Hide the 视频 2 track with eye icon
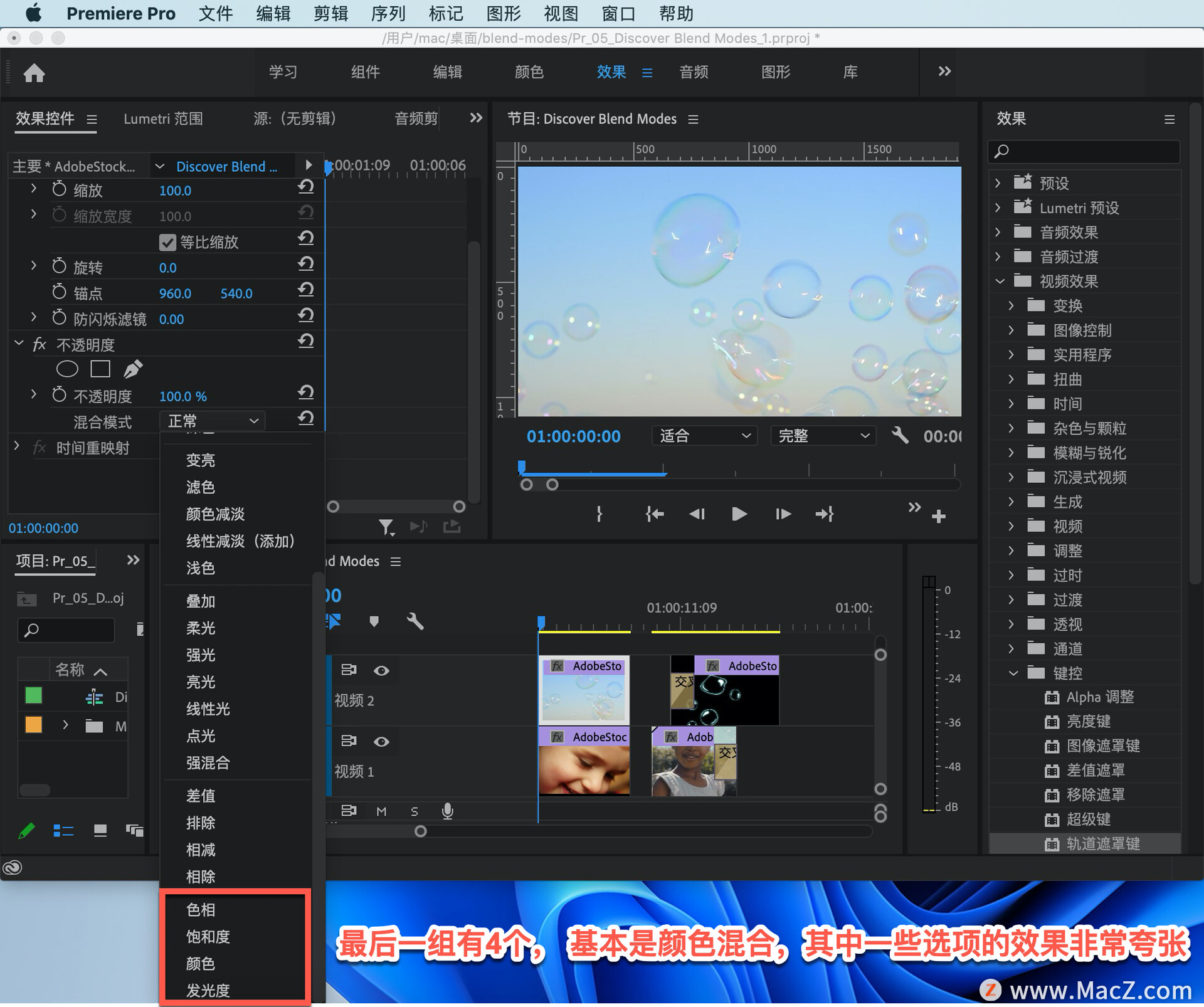 pos(381,670)
